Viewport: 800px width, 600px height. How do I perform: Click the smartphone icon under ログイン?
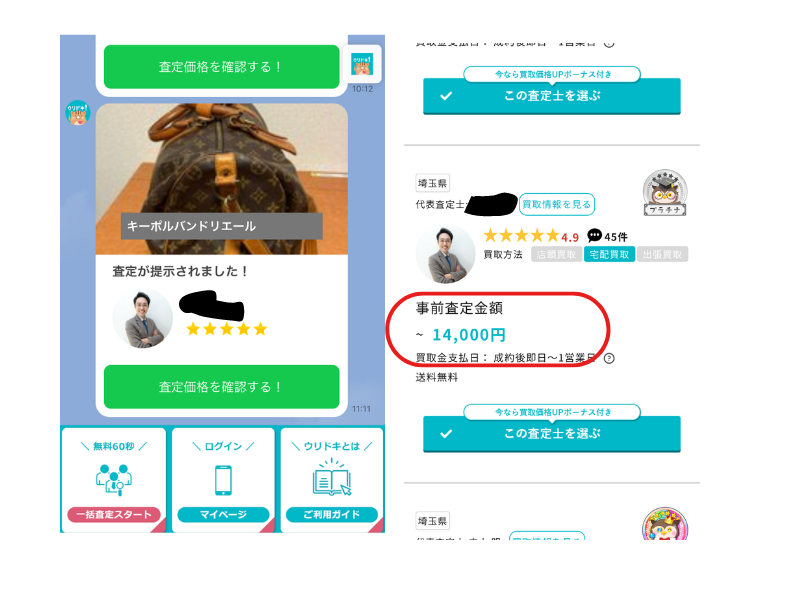(x=223, y=480)
